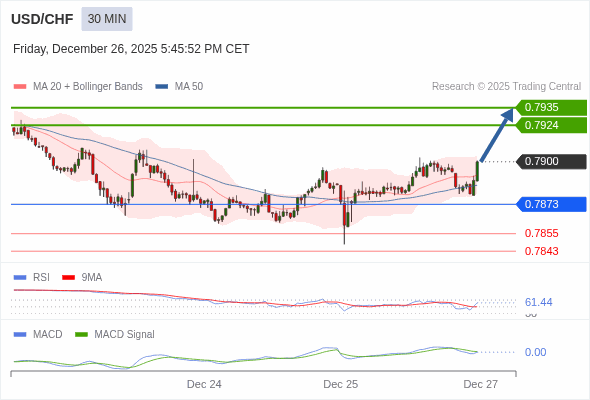Click the Dec 24 date axis label

point(204,384)
